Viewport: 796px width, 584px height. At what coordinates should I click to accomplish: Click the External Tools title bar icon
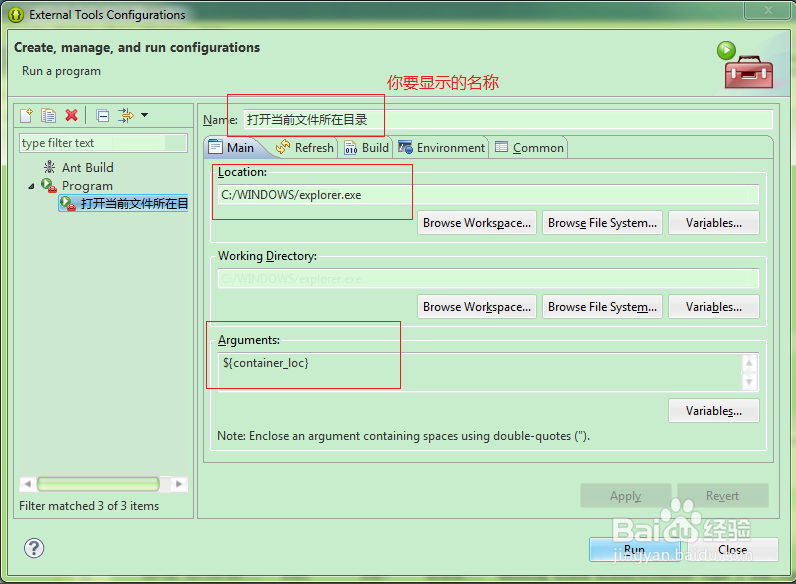pos(16,15)
